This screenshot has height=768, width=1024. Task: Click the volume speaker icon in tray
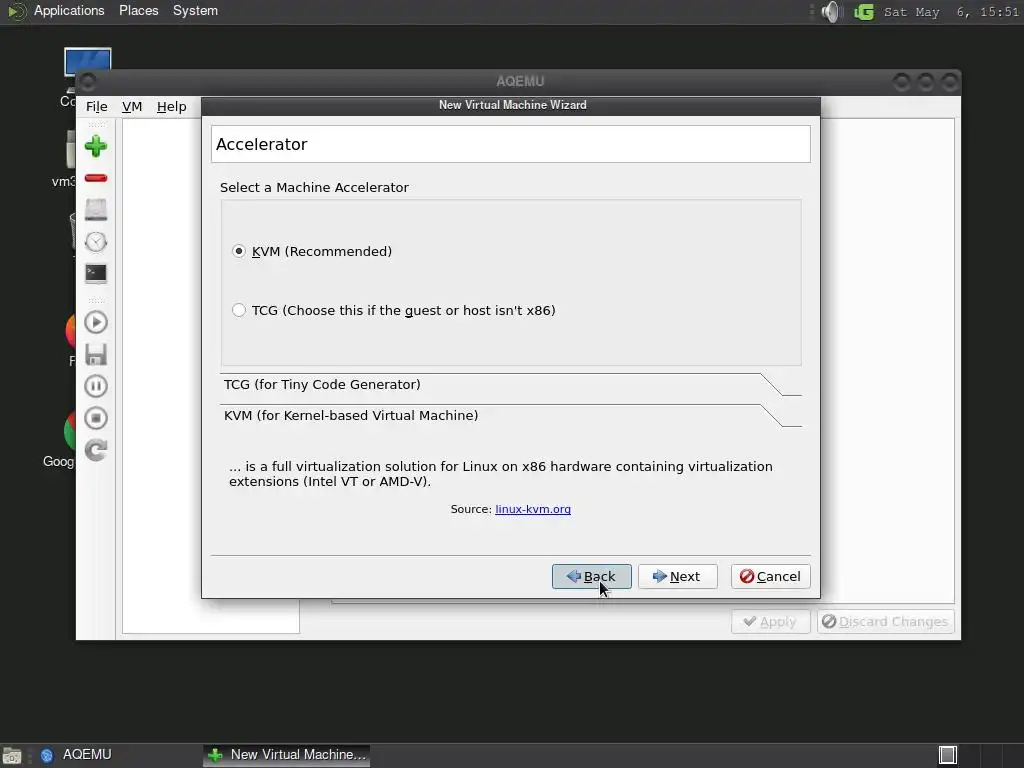[x=831, y=12]
